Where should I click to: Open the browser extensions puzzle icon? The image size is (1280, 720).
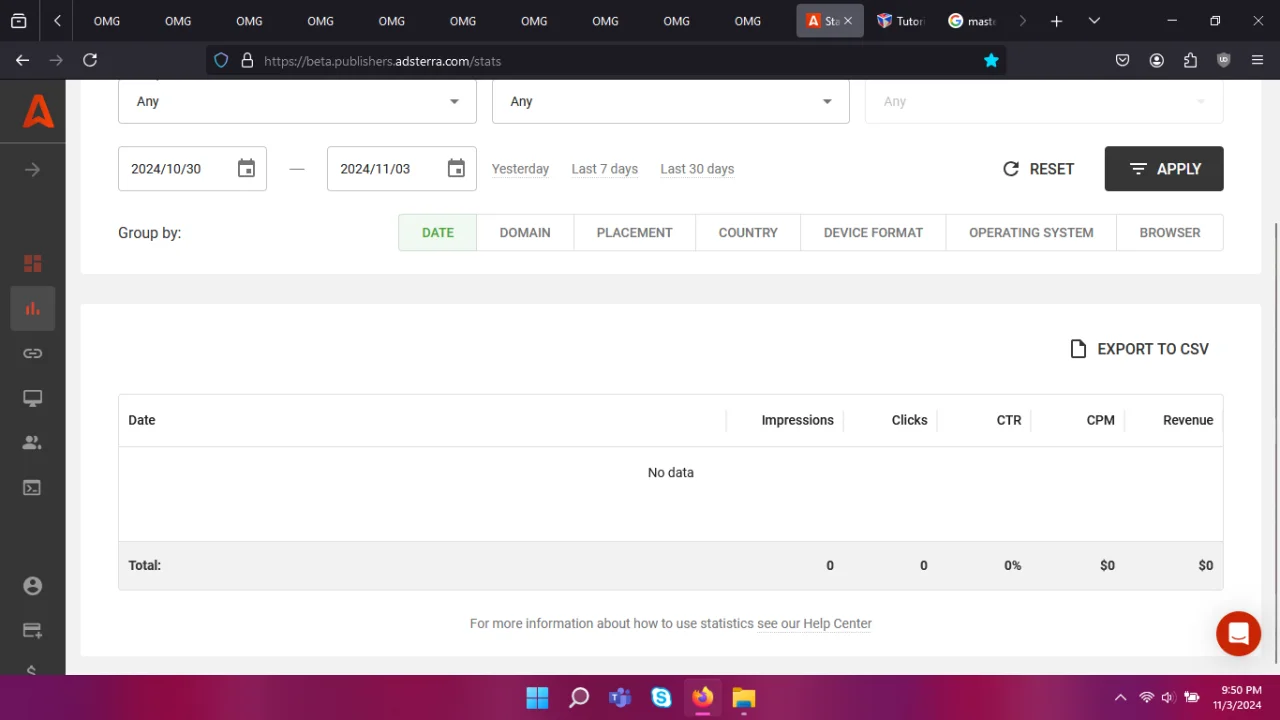point(1190,60)
